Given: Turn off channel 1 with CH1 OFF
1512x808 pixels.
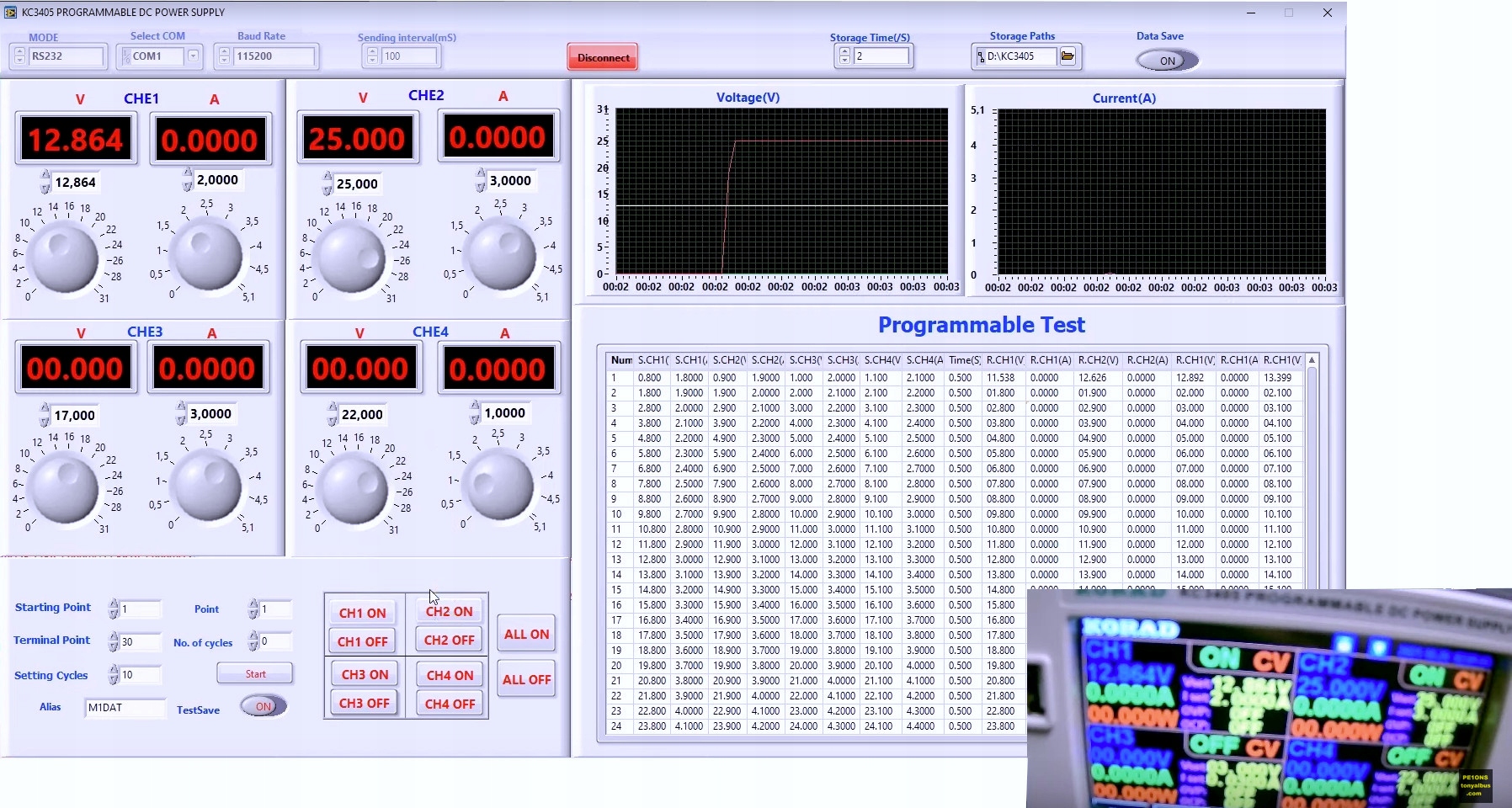Looking at the screenshot, I should click(363, 641).
